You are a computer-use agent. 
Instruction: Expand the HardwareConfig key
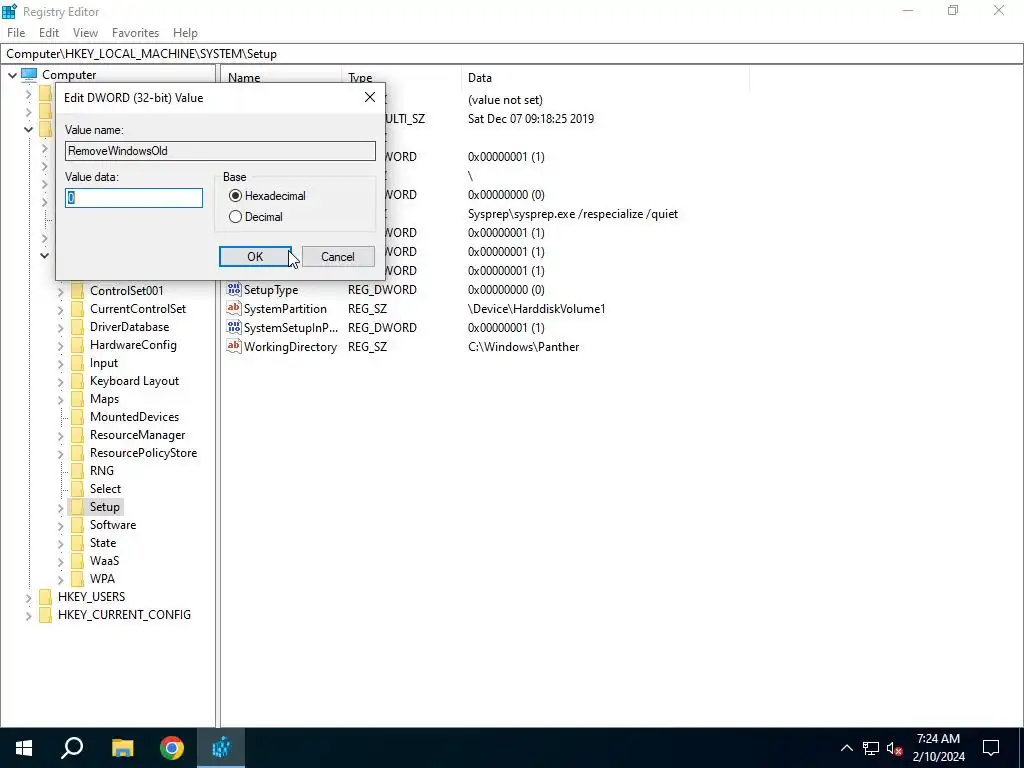(61, 345)
